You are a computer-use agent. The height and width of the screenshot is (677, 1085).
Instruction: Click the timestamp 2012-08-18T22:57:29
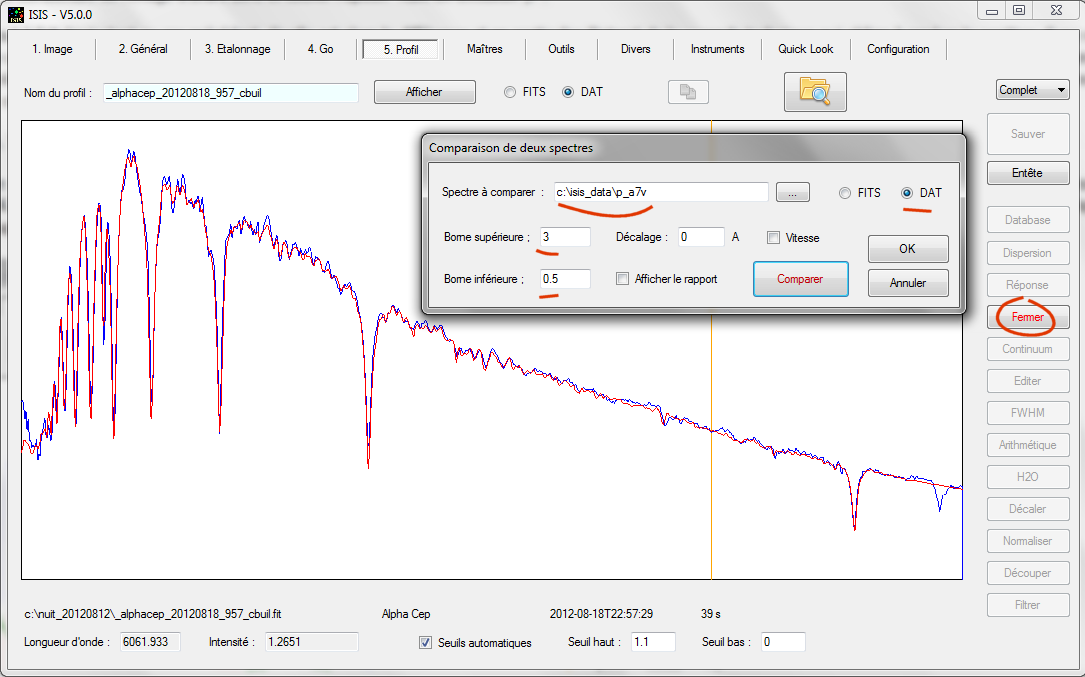[601, 614]
